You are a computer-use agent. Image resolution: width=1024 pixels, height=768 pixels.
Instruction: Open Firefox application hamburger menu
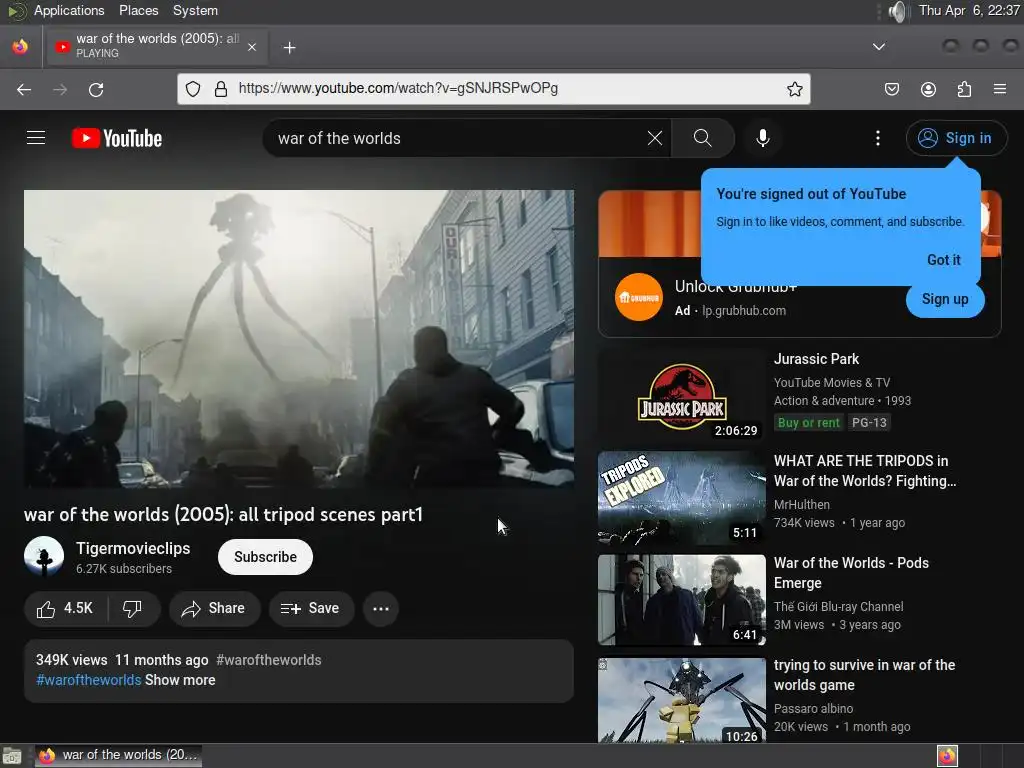click(x=1000, y=89)
